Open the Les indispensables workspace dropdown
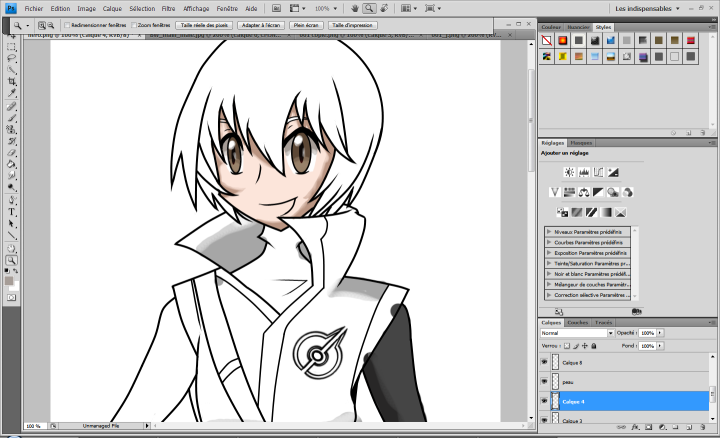The width and height of the screenshot is (720, 438). pyautogui.click(x=647, y=8)
